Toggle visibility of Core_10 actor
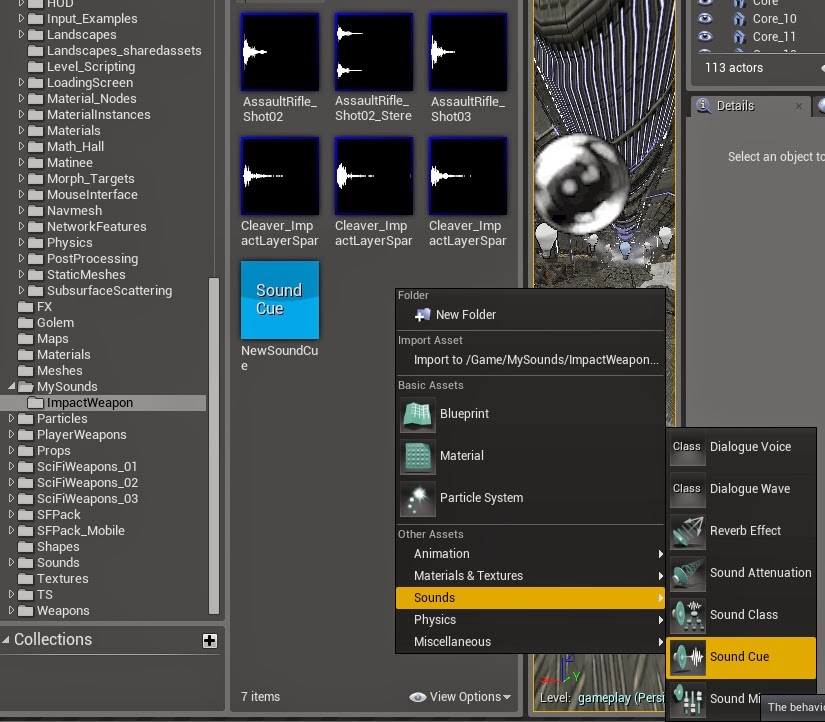 [705, 18]
